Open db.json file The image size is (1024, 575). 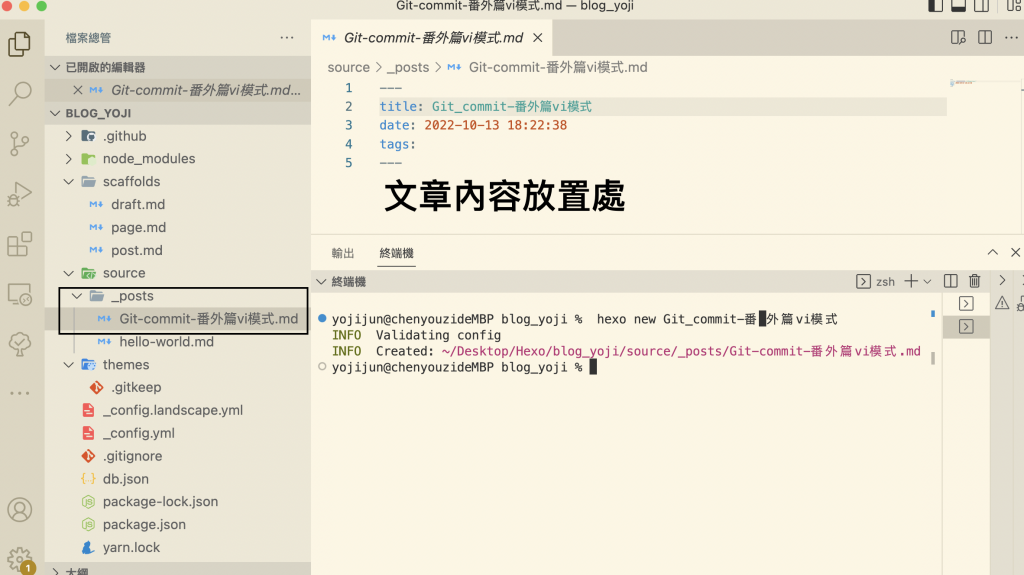coord(125,479)
